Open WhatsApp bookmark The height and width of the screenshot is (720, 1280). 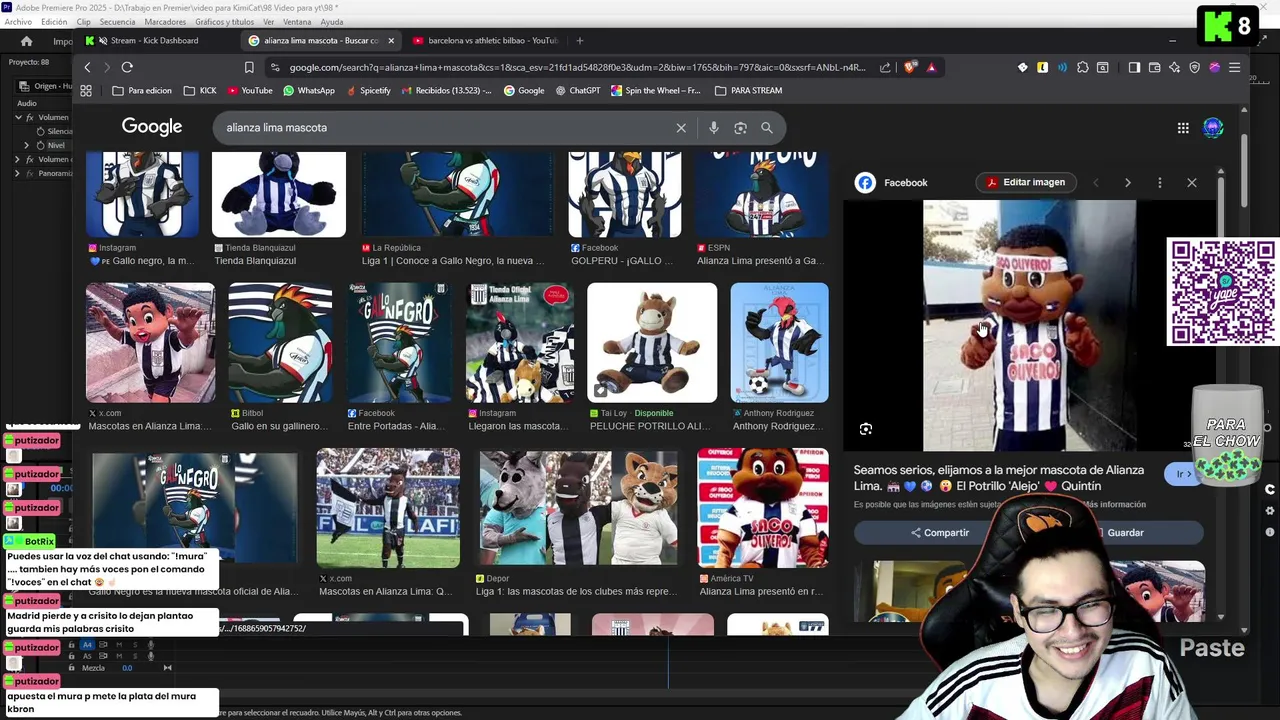[308, 91]
